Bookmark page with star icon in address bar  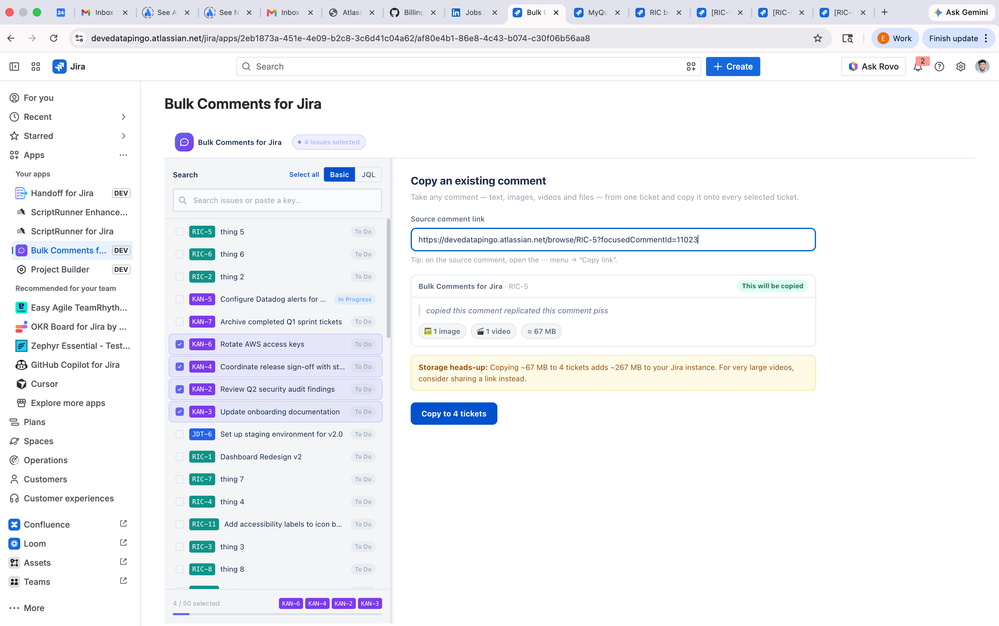click(x=817, y=38)
